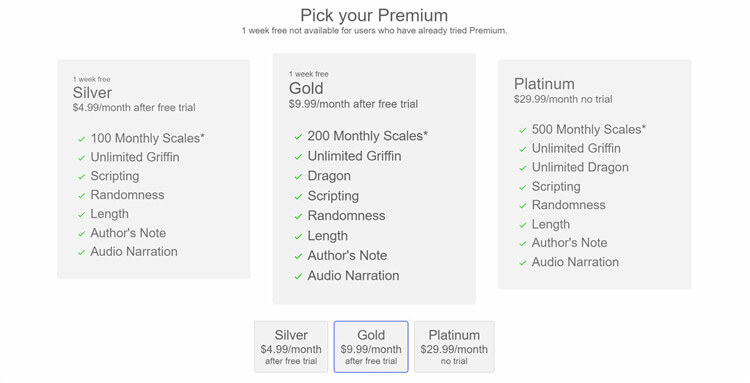Click the Silver plan card heading
Viewport: 750px width, 383px height.
click(x=92, y=92)
